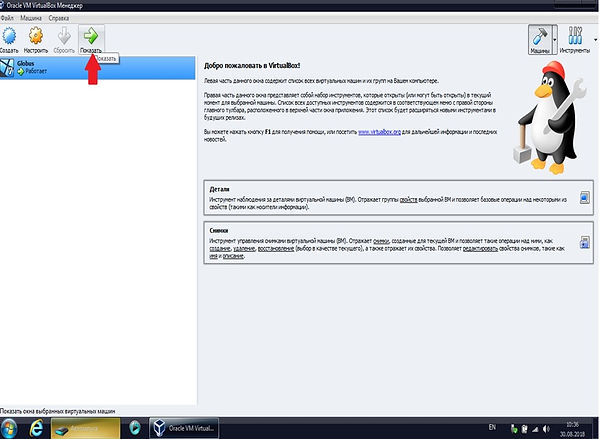Open the media player taskbar icon

[134, 428]
